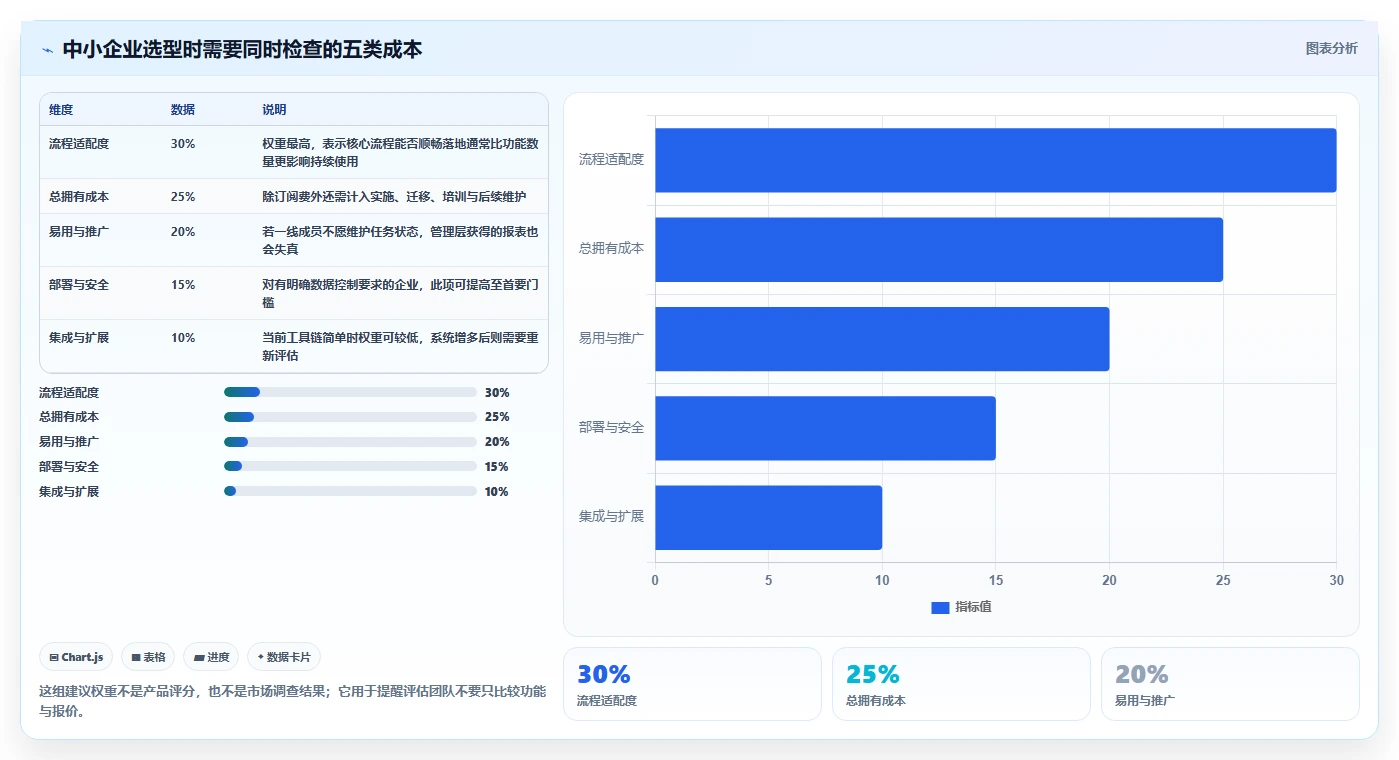This screenshot has width=1399, height=760.
Task: Click the 维度 table column header
Action: click(x=61, y=110)
